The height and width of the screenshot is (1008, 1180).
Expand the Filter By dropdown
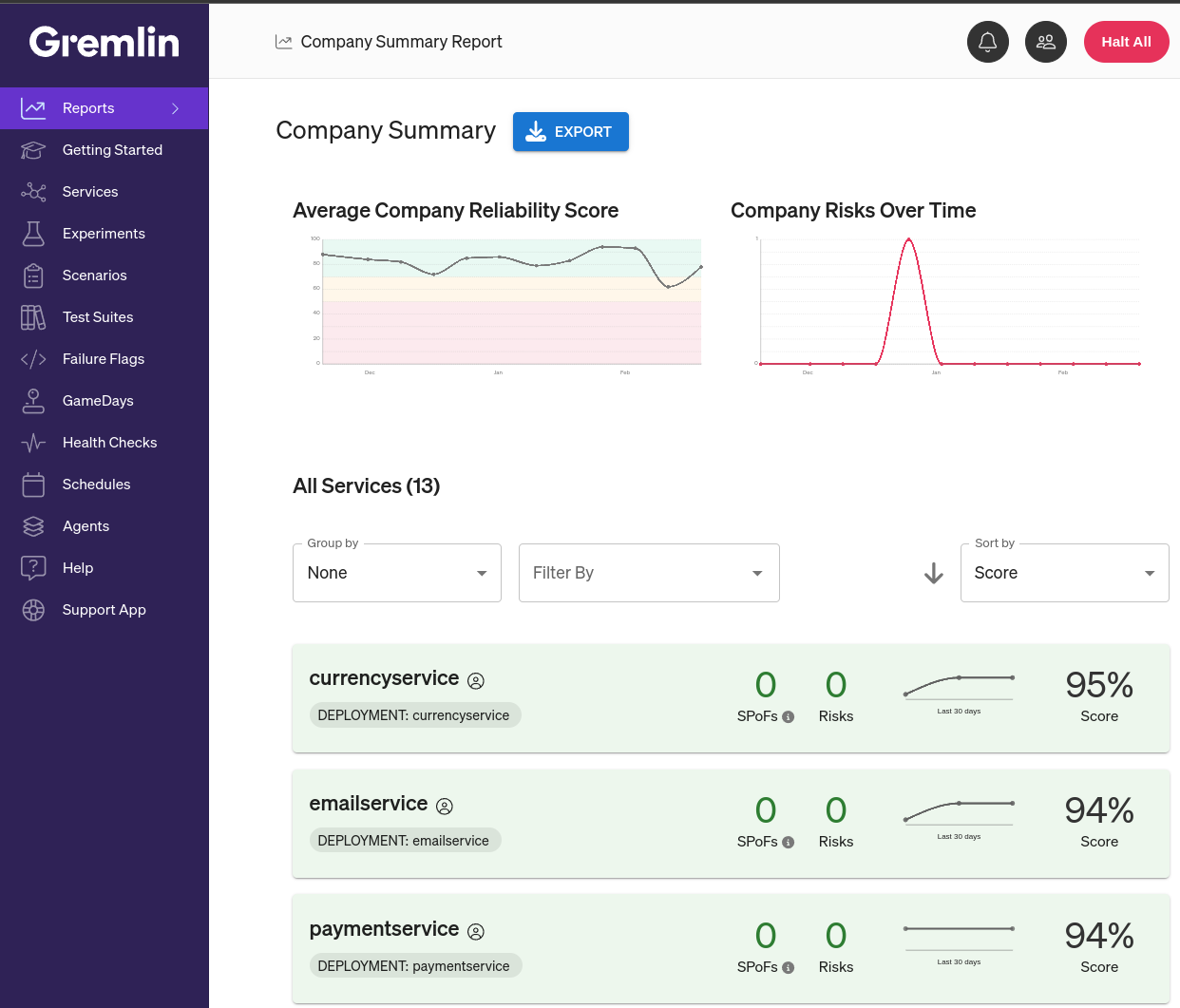tap(649, 572)
